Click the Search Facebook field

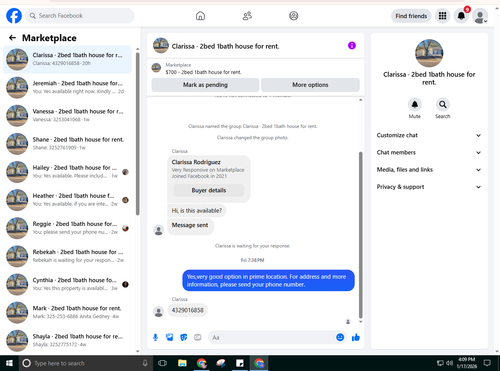[80, 16]
